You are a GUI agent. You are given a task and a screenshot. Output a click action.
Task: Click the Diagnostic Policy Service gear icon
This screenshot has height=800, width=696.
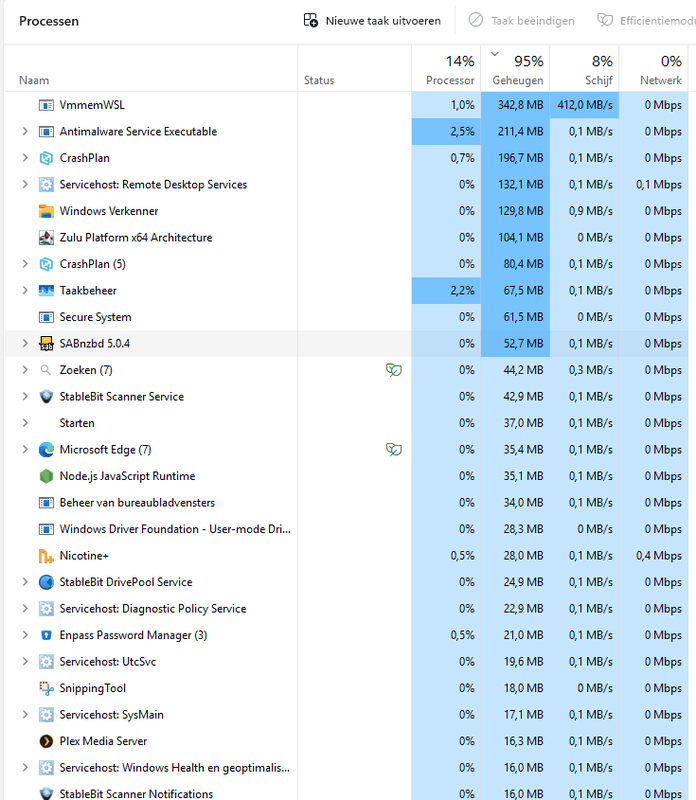(x=46, y=609)
